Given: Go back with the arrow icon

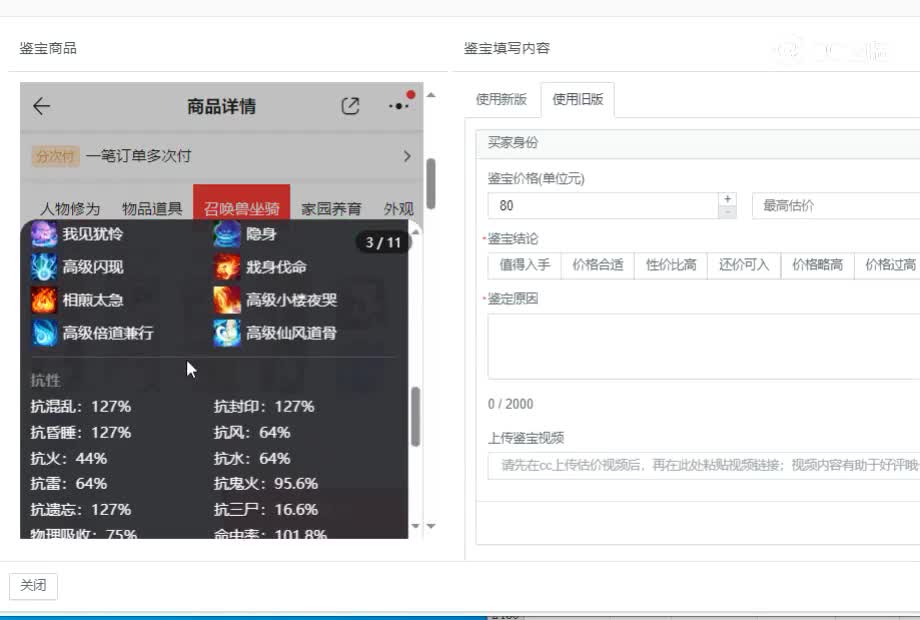Looking at the screenshot, I should (42, 106).
